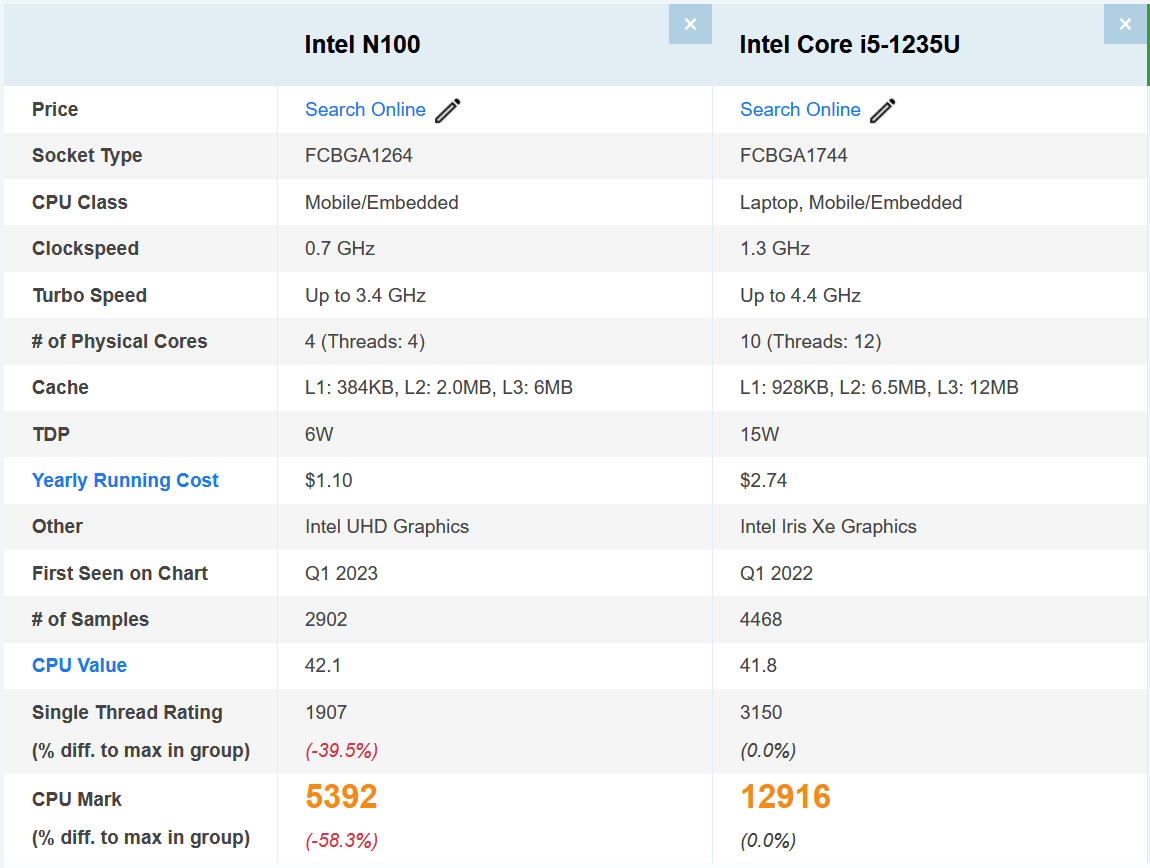Open the CPU Value link
The image size is (1150, 868).
79,665
